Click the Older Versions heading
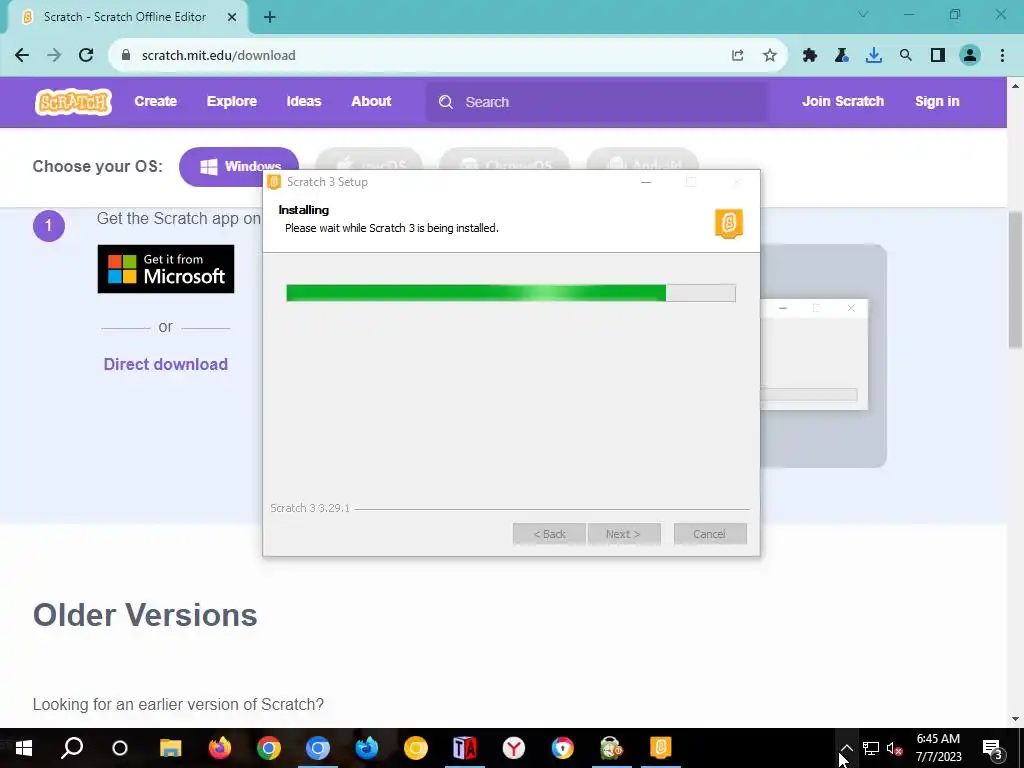 145,615
